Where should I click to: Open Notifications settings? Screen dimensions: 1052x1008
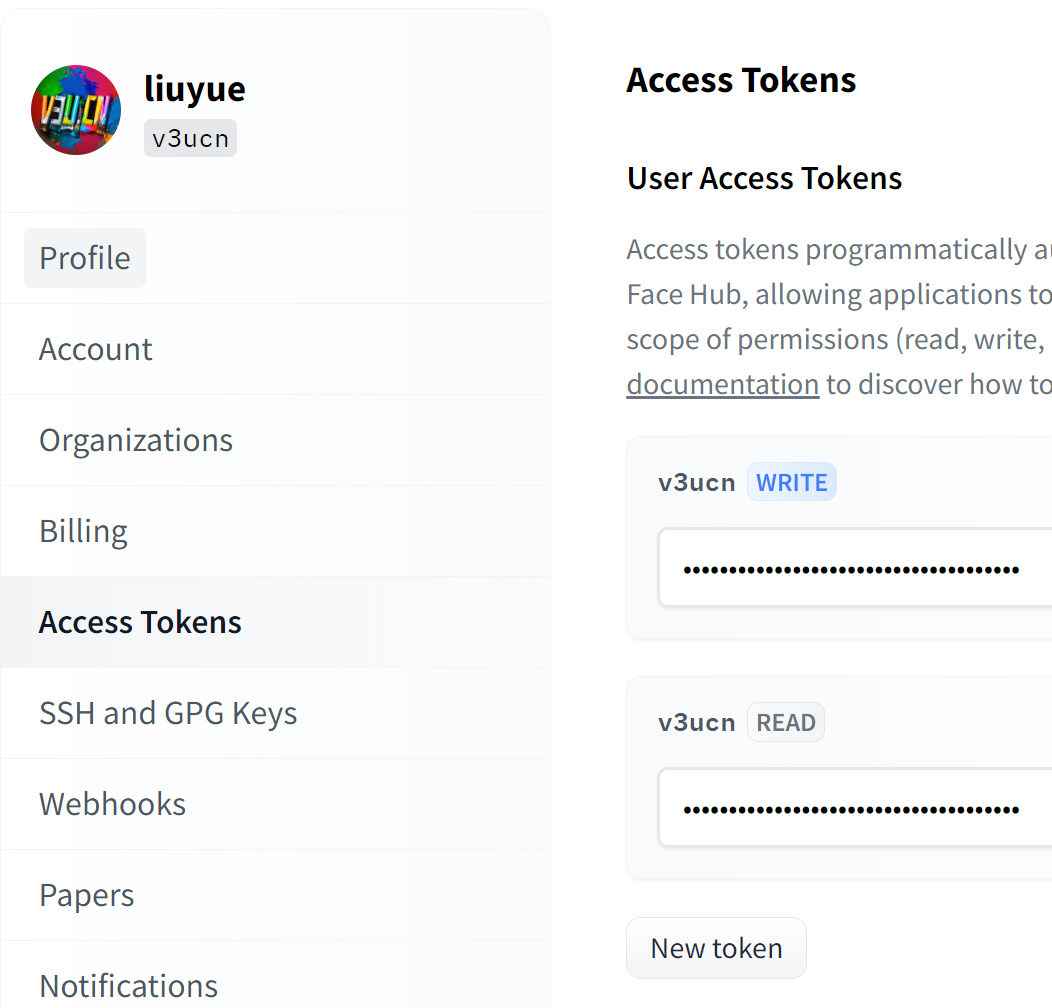tap(128, 986)
